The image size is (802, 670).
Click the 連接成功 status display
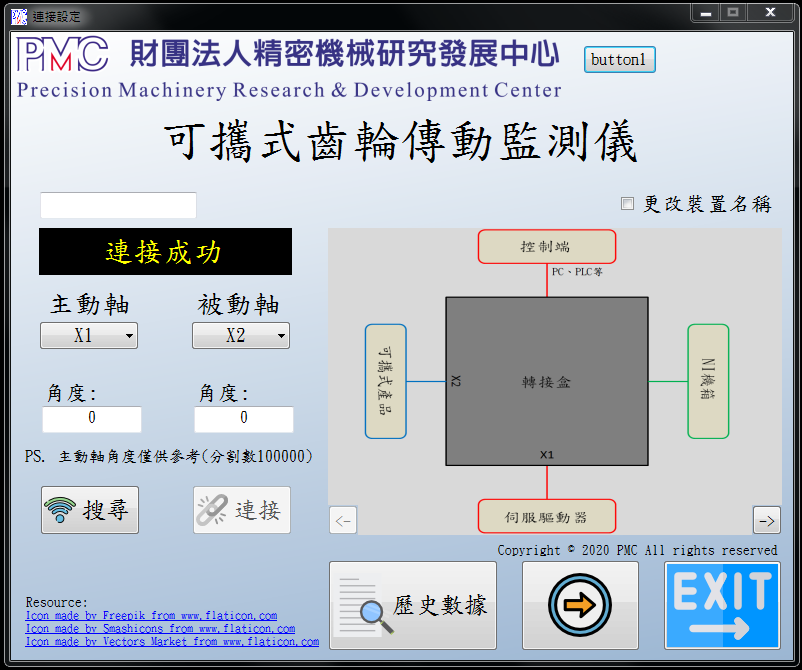pyautogui.click(x=165, y=252)
